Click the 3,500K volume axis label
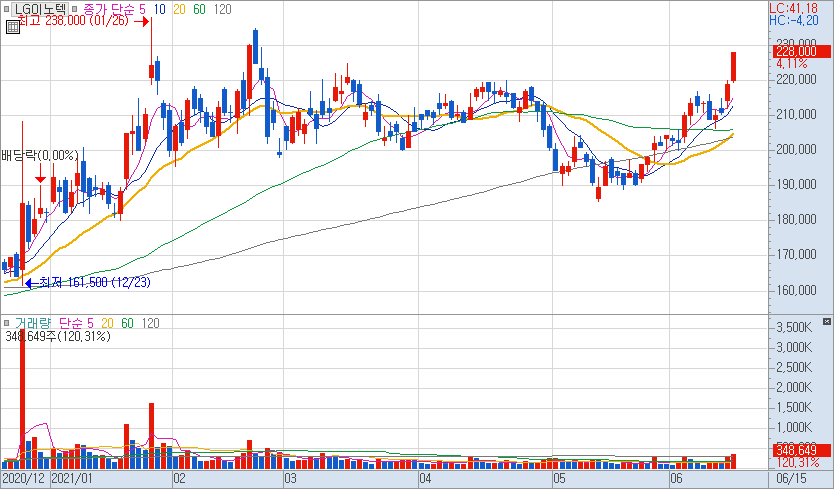Image resolution: width=834 pixels, height=489 pixels. 794,327
